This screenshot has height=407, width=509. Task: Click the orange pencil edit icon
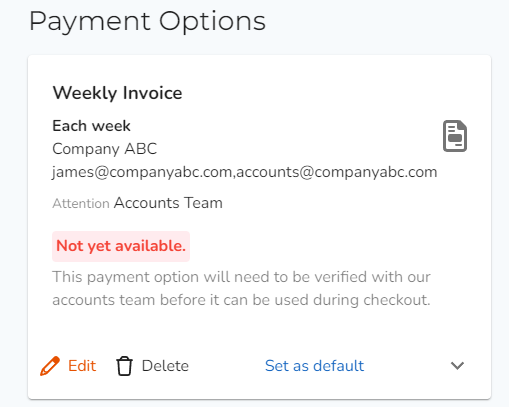point(50,366)
